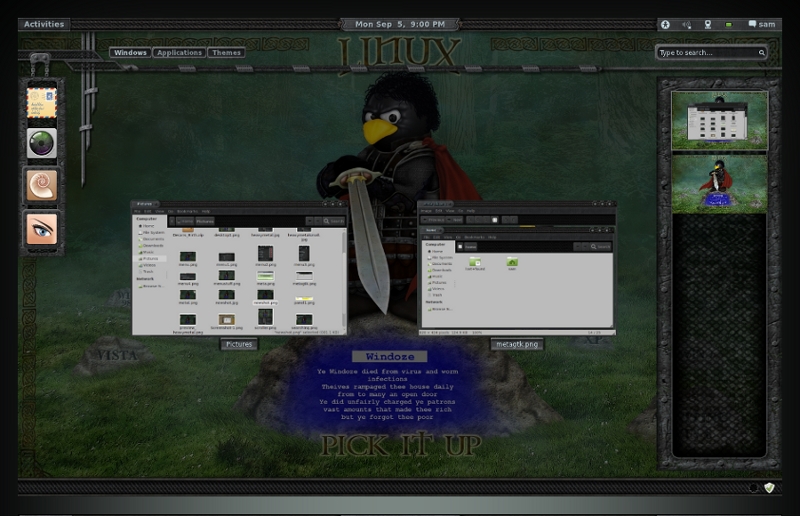Open the Help menu in Pictures window
The height and width of the screenshot is (516, 800).
206,211
